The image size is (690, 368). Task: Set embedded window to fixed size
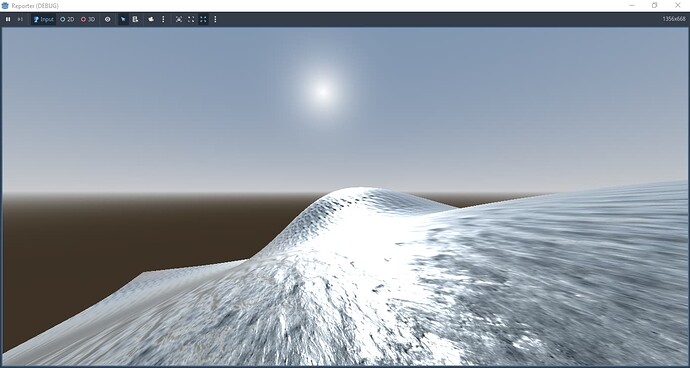click(179, 19)
